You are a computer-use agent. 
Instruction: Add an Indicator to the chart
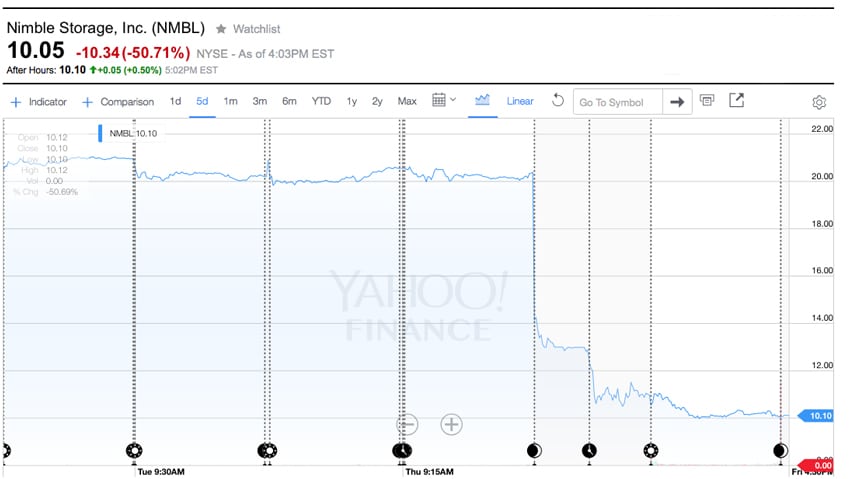click(x=38, y=102)
